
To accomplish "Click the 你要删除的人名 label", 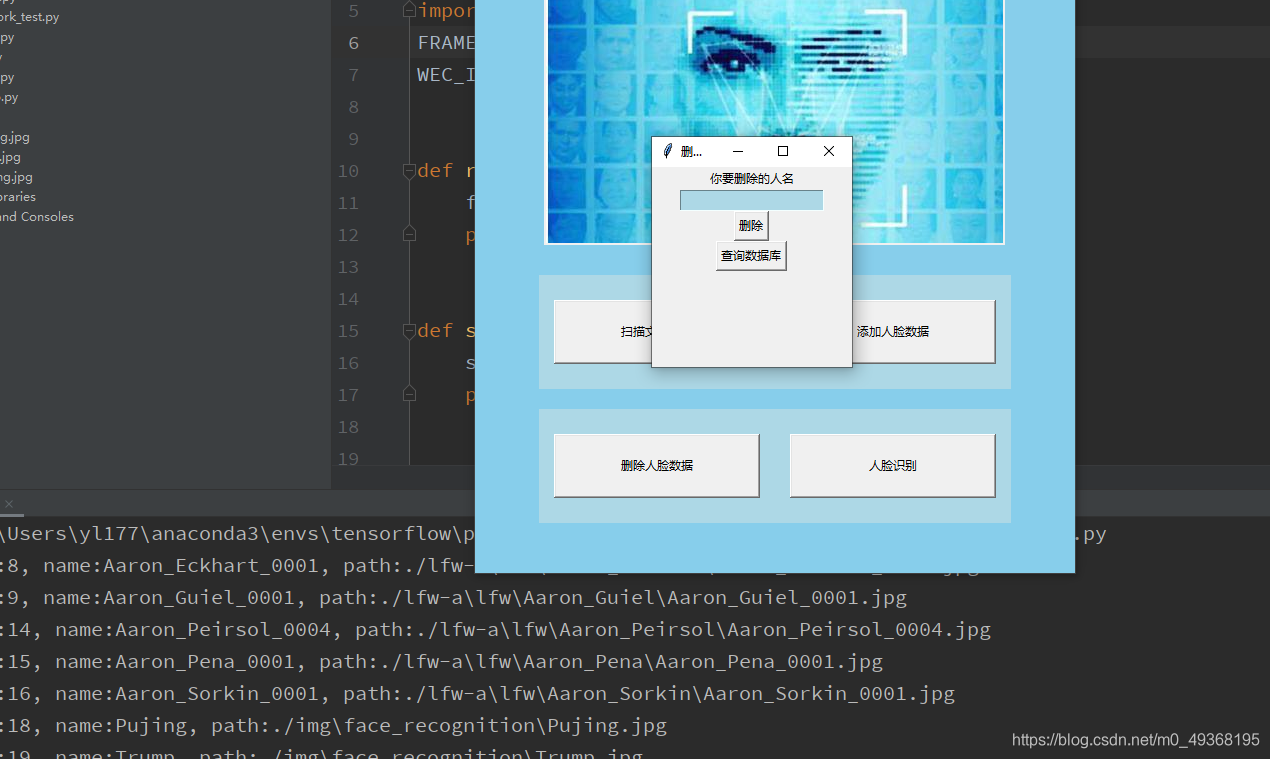I will click(751, 178).
